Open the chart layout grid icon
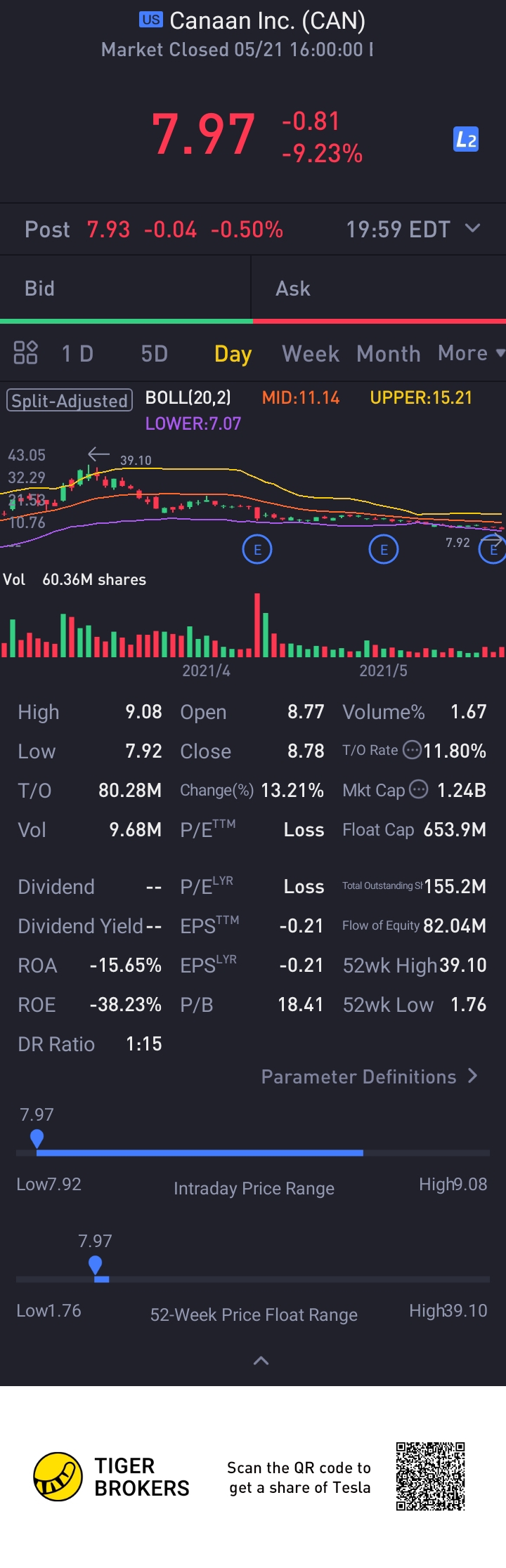 click(26, 353)
